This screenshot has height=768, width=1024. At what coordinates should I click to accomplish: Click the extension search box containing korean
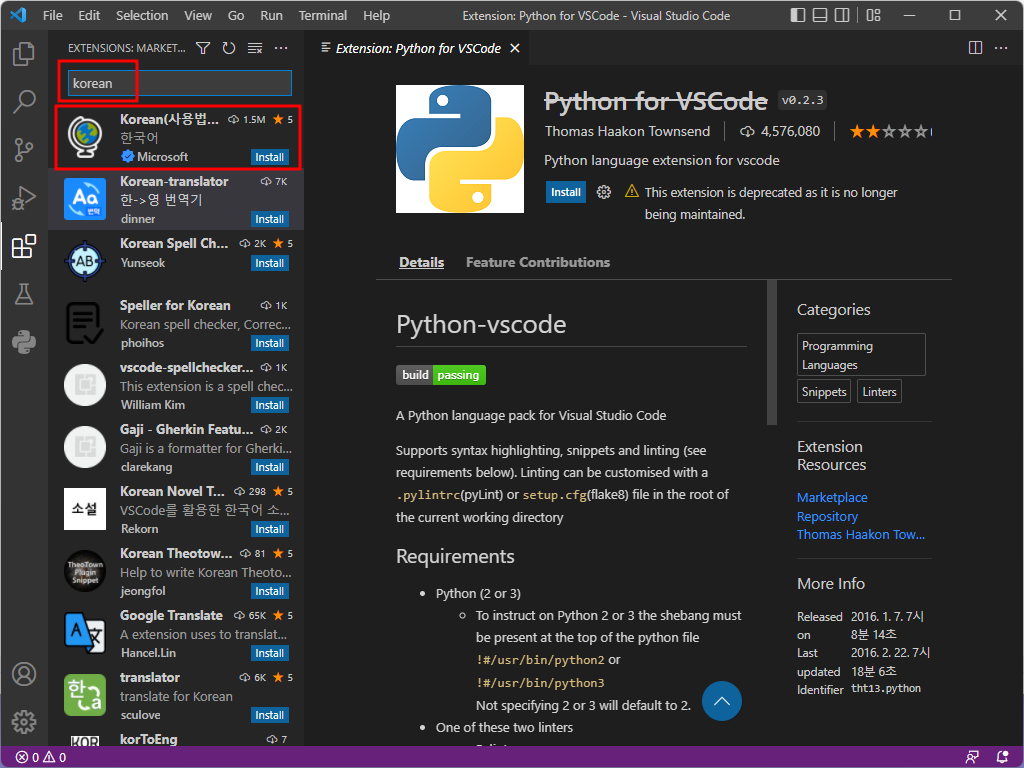point(180,83)
